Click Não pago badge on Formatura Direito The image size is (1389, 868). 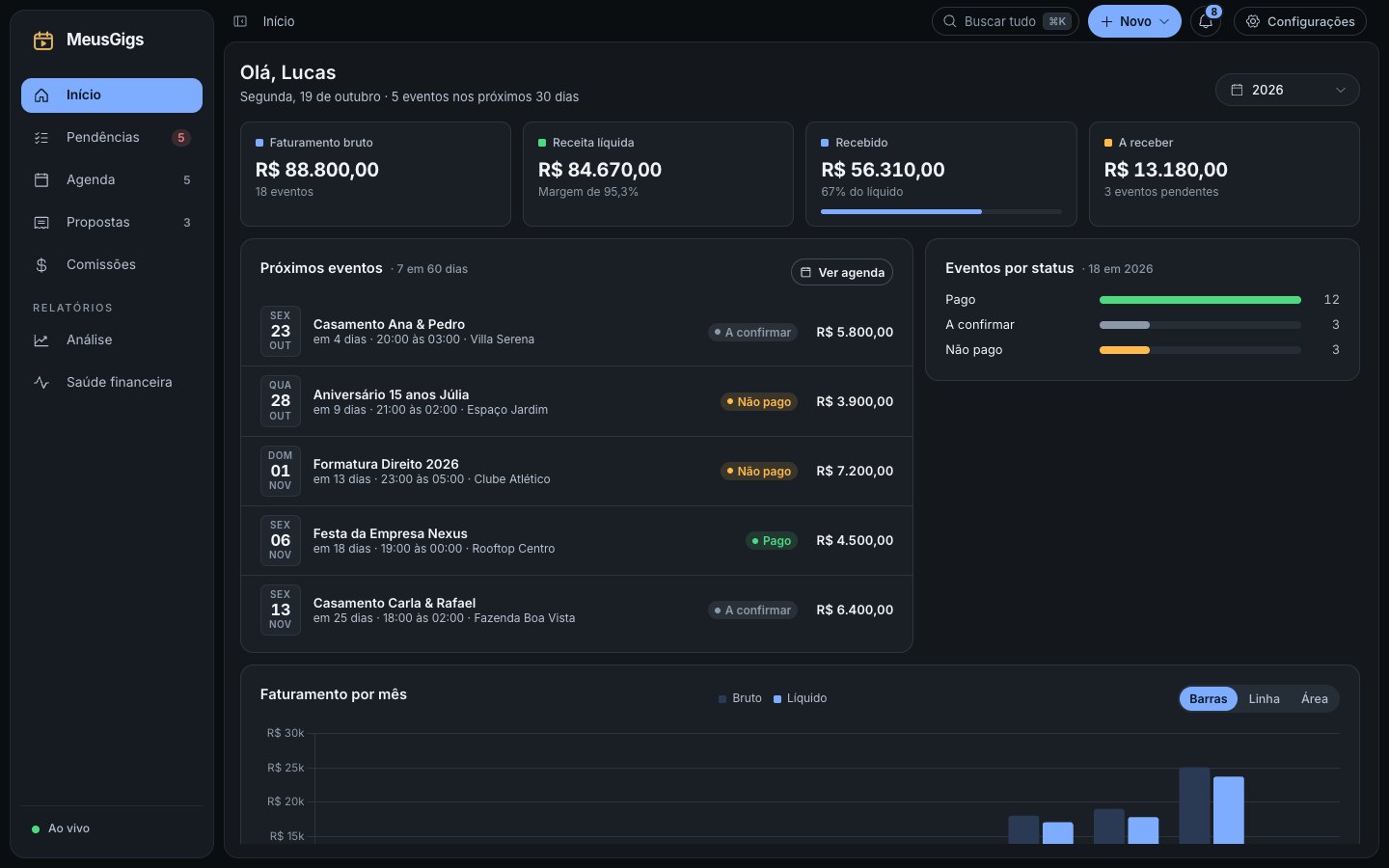point(759,472)
